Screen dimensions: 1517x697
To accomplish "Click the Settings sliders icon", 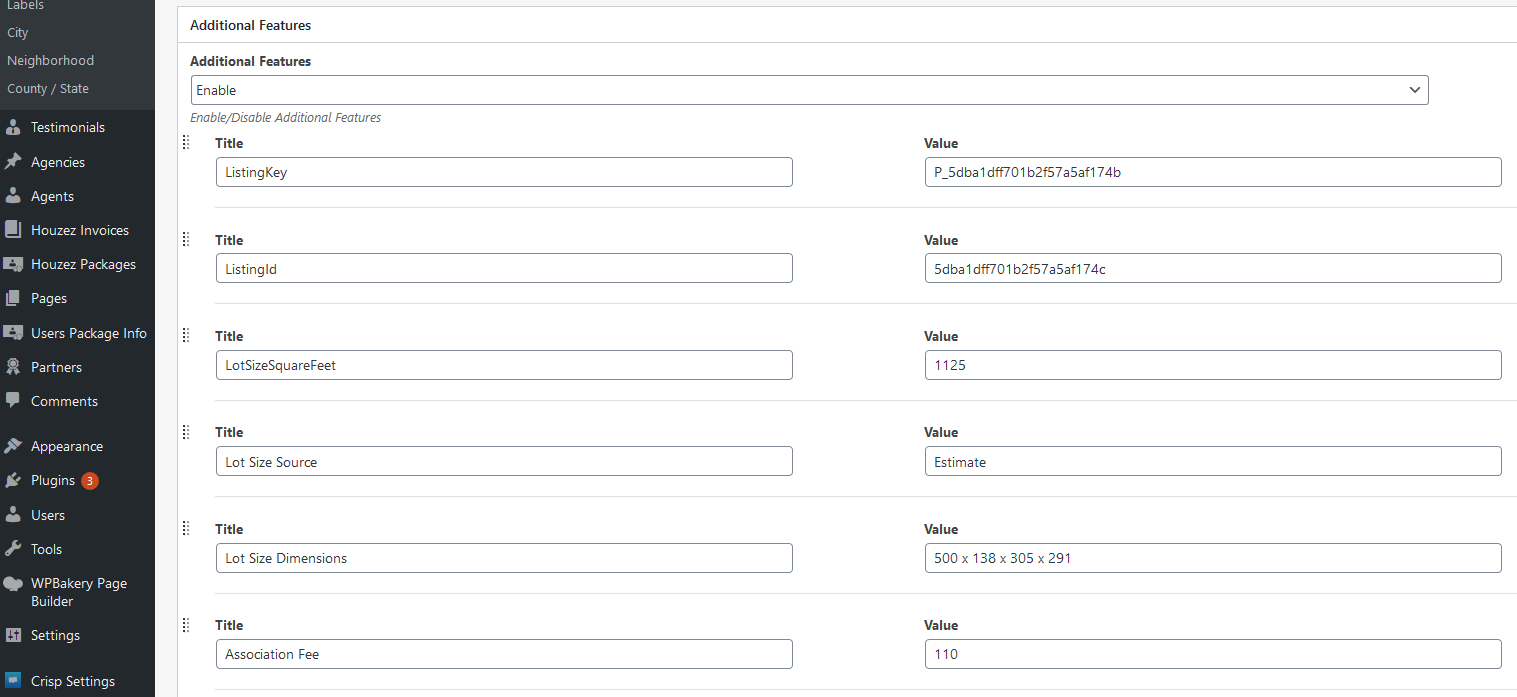I will [13, 635].
